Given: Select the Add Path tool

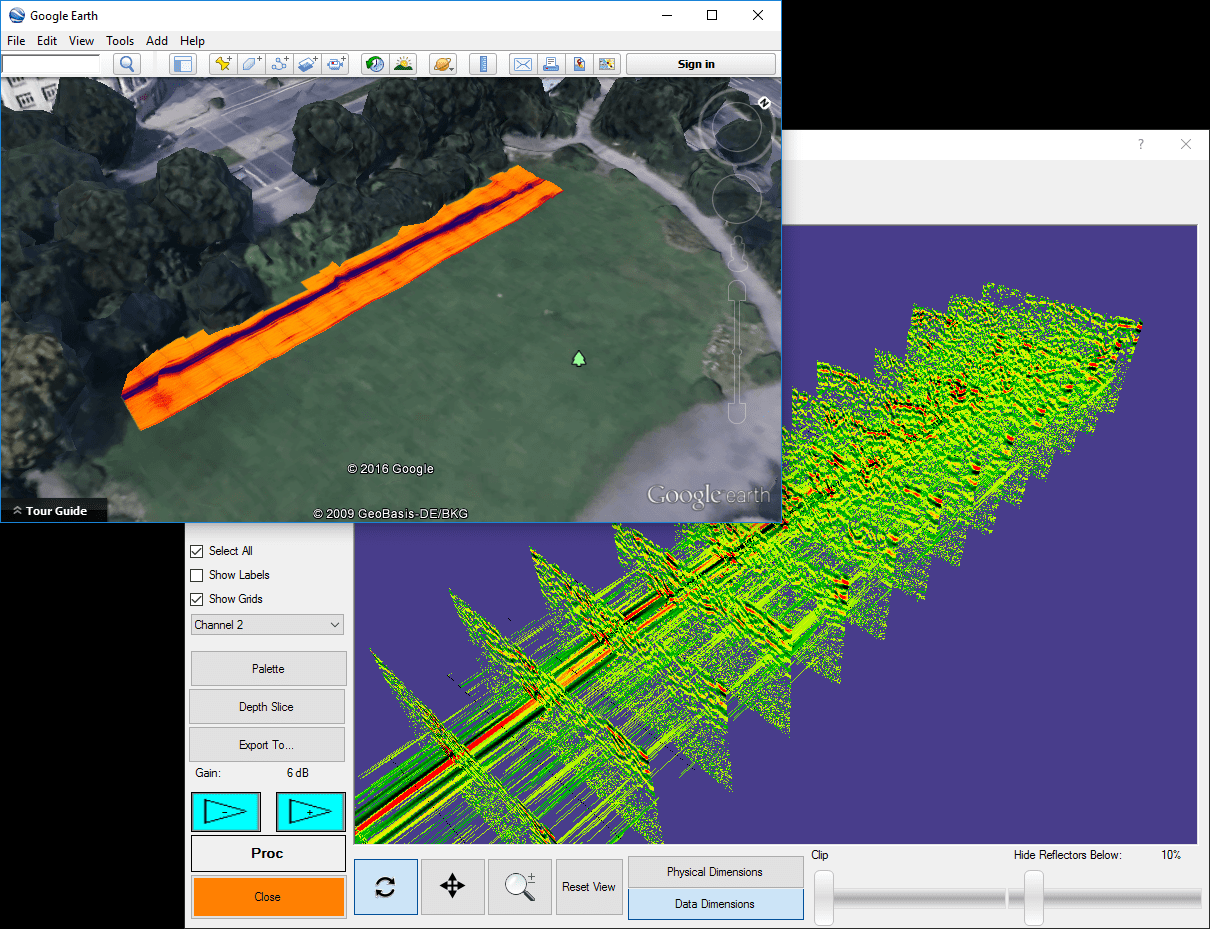Looking at the screenshot, I should pos(280,63).
